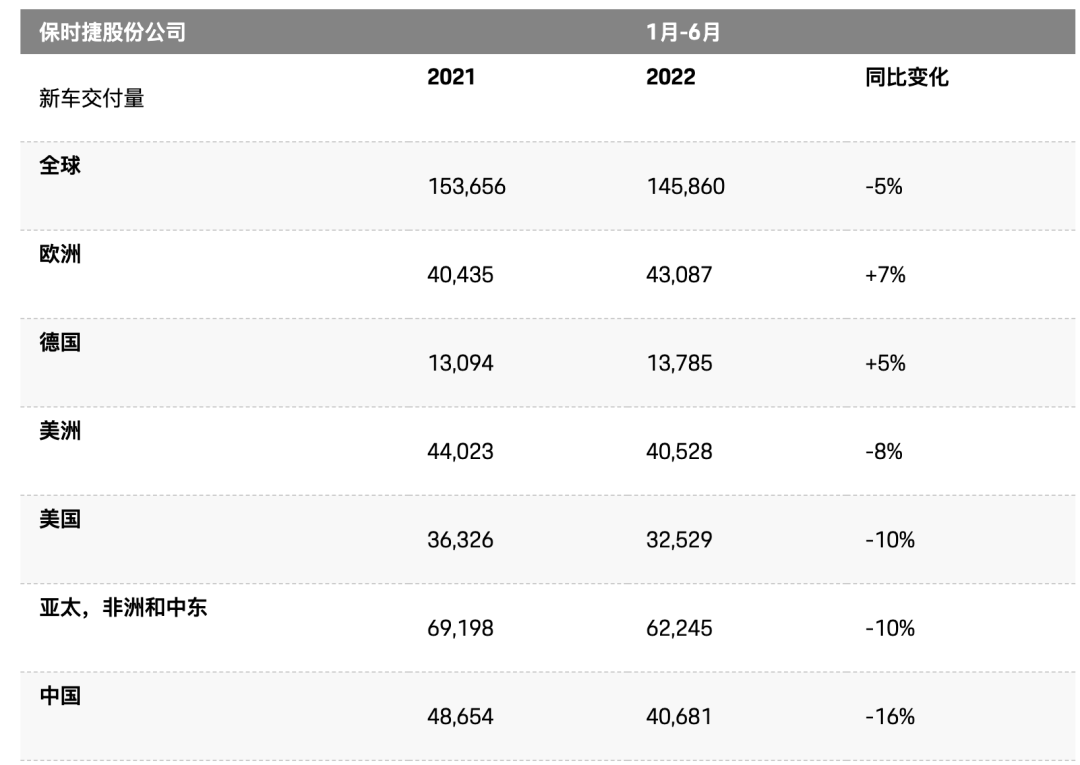This screenshot has width=1080, height=765.
Task: Click the Americas 2021 value 44,023
Action: click(460, 452)
